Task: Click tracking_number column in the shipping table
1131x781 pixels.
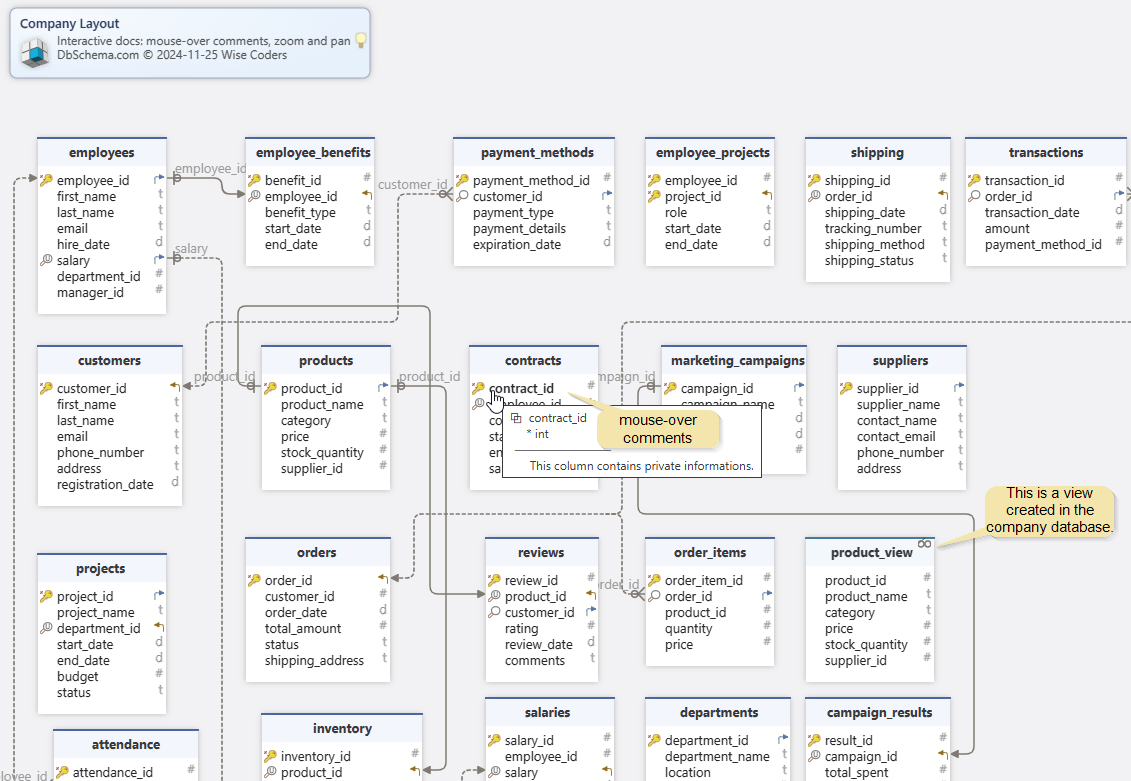Action: click(873, 229)
